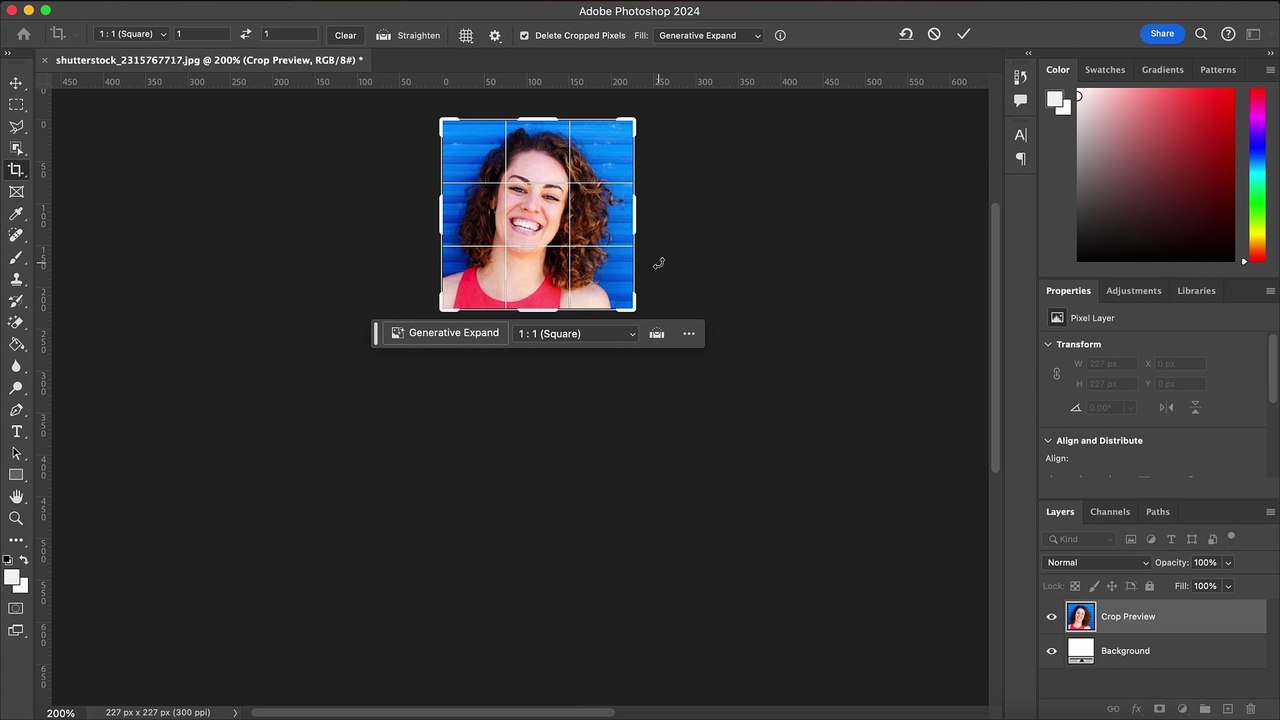Viewport: 1280px width, 720px height.
Task: Switch to the Adjustments tab
Action: tap(1134, 291)
